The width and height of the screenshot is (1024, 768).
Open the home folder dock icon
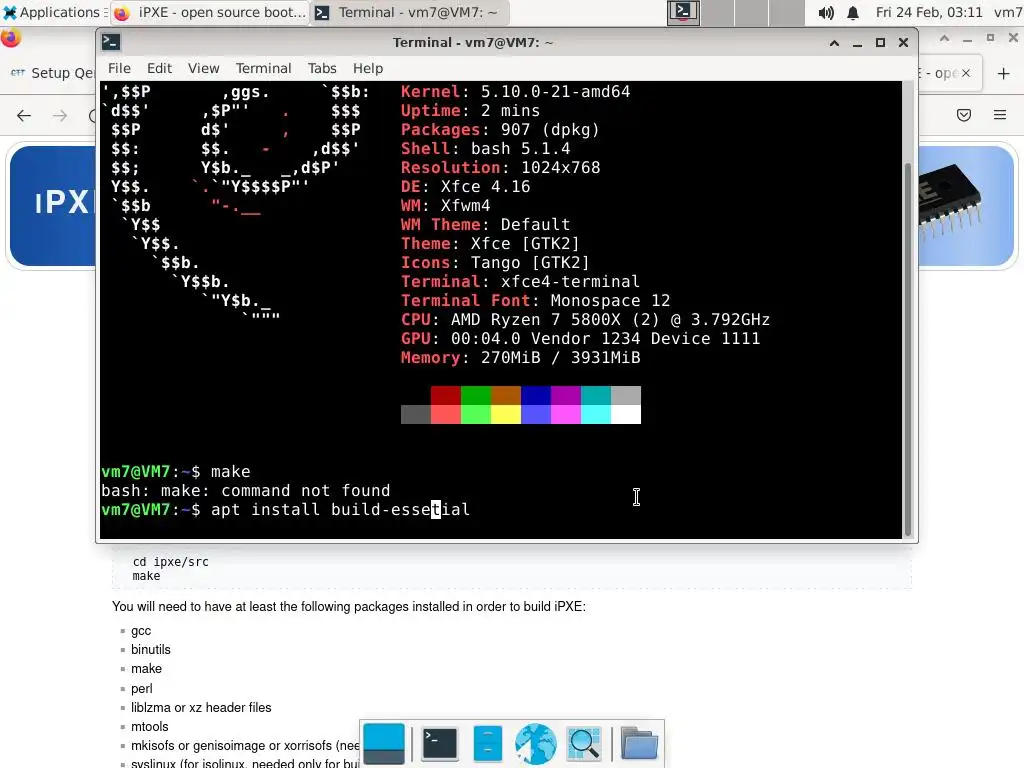pos(639,744)
